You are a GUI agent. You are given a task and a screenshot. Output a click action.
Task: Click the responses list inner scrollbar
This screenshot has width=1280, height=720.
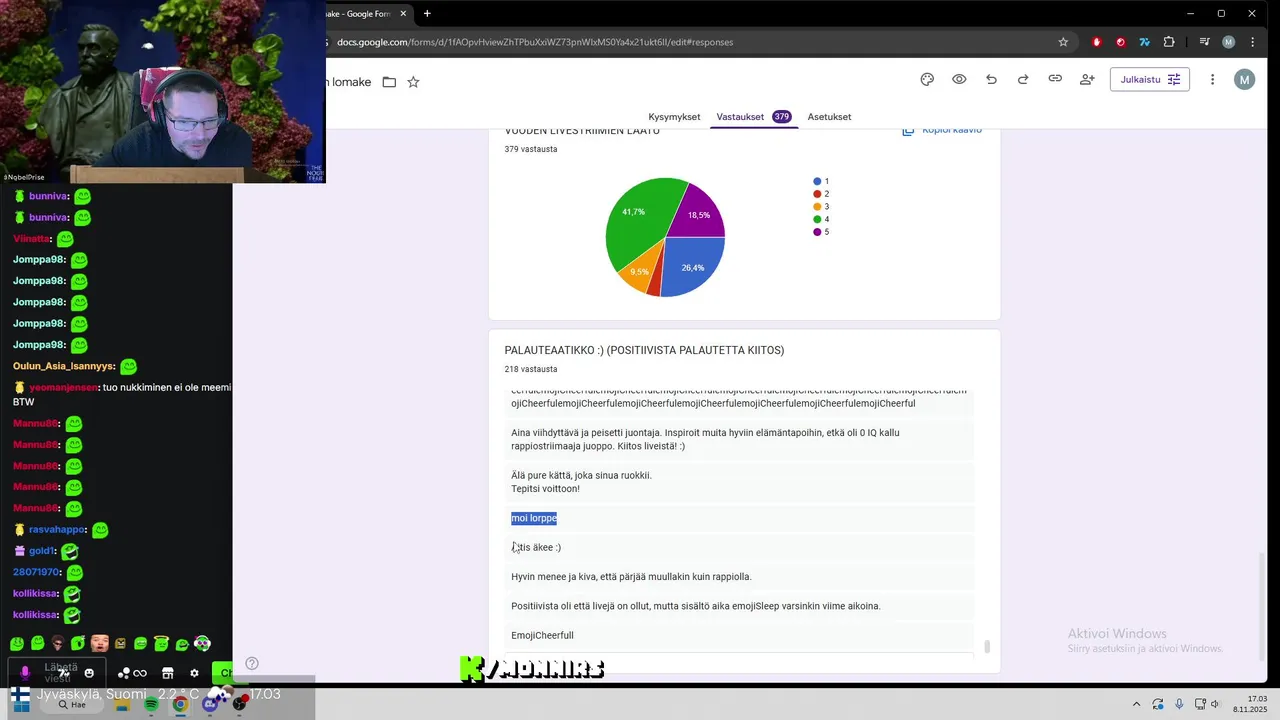point(987,646)
